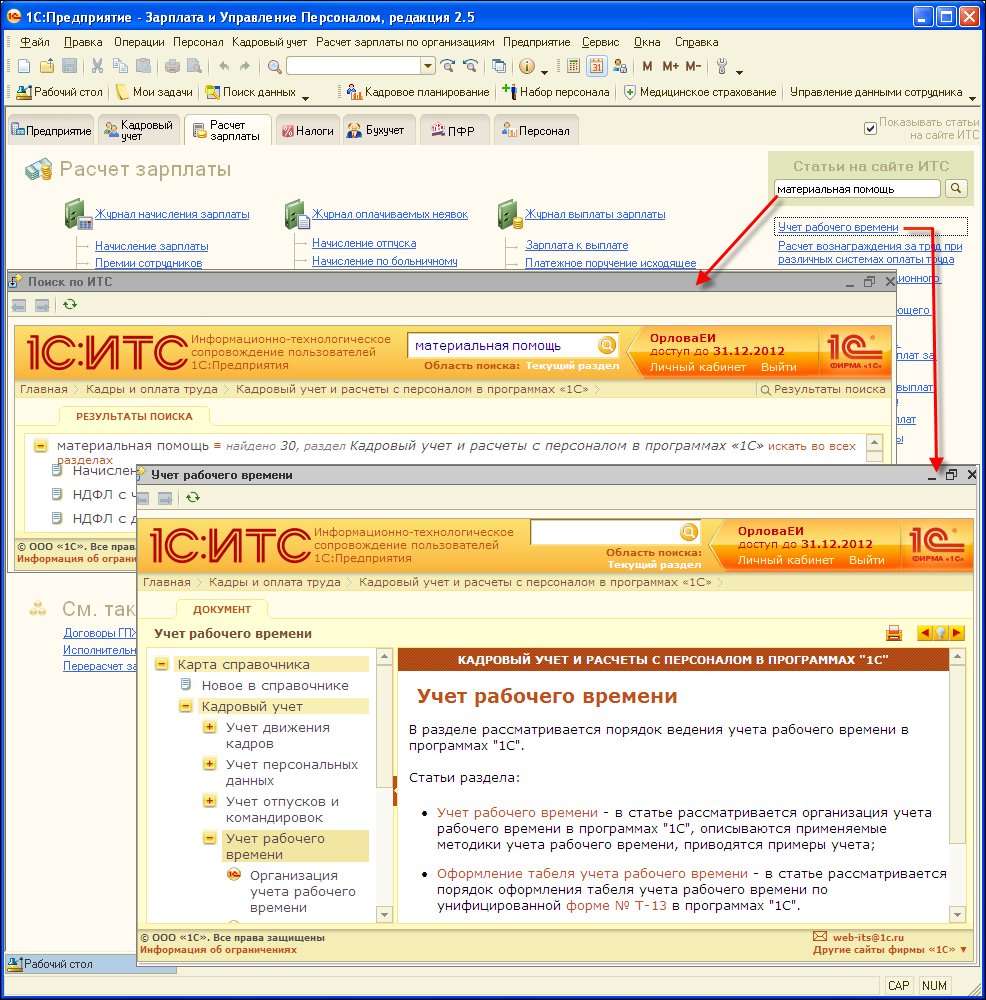Viewport: 986px width, 1000px height.
Task: Click the Журнал начисления зарплаты icon
Action: tap(79, 214)
